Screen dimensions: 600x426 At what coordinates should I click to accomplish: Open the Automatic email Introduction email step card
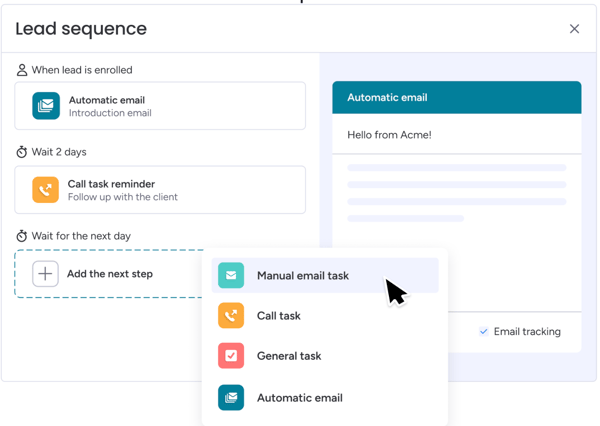tap(160, 106)
